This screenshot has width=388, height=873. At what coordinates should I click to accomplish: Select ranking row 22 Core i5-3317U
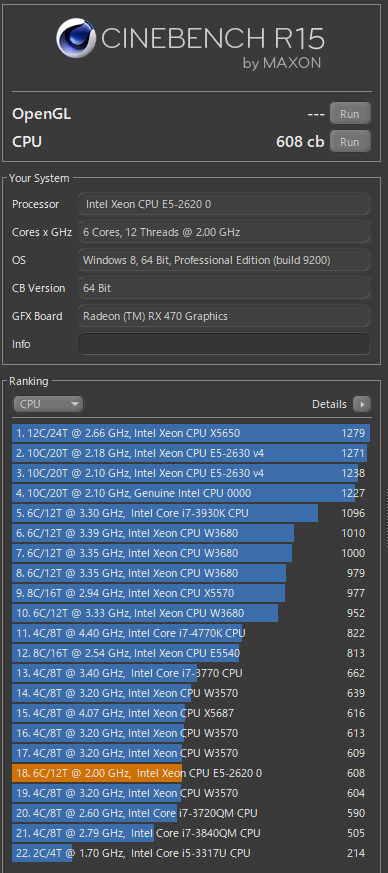click(x=191, y=854)
